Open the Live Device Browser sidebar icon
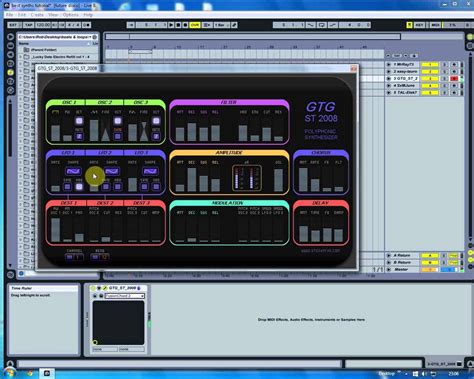This screenshot has height=379, width=474. click(x=11, y=46)
